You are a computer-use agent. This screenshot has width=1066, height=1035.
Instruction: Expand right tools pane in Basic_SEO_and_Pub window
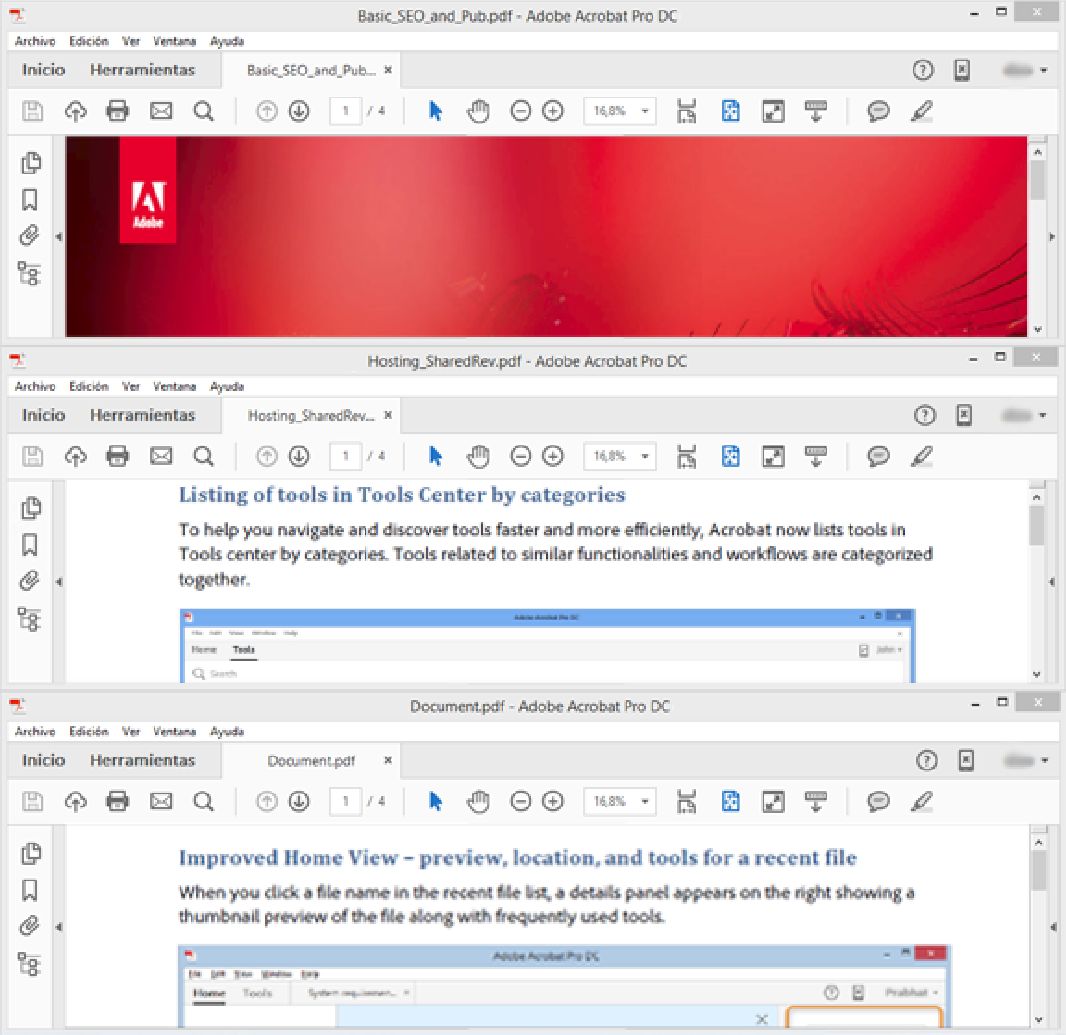(x=1052, y=237)
